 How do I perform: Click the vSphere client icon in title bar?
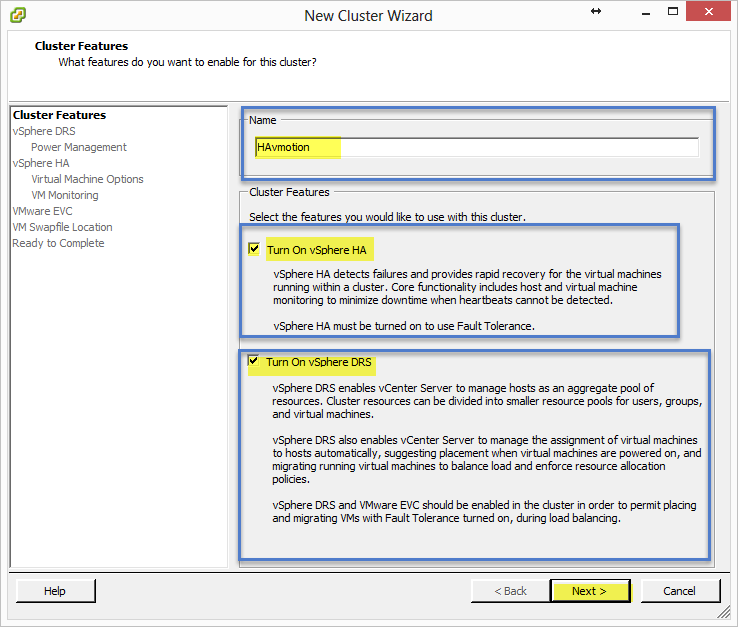point(18,15)
